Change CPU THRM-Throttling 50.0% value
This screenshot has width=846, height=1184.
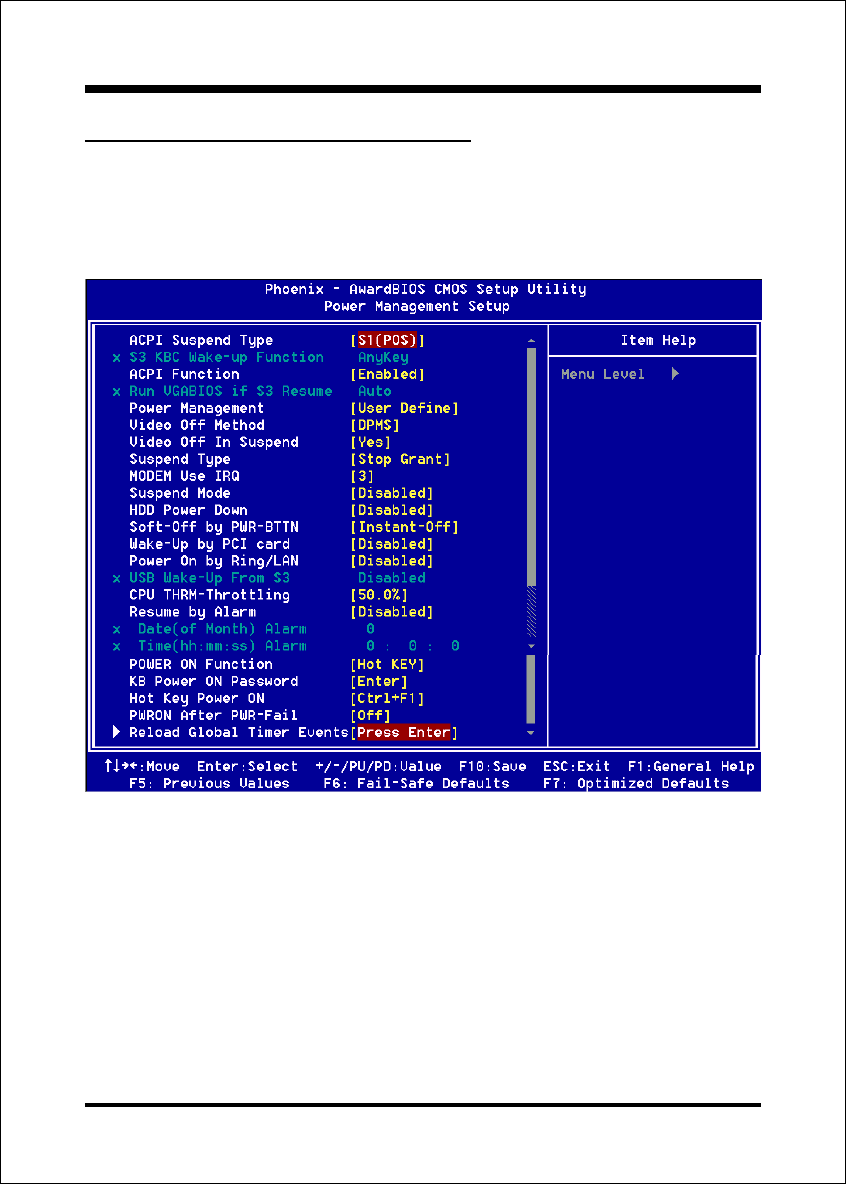pyautogui.click(x=379, y=595)
